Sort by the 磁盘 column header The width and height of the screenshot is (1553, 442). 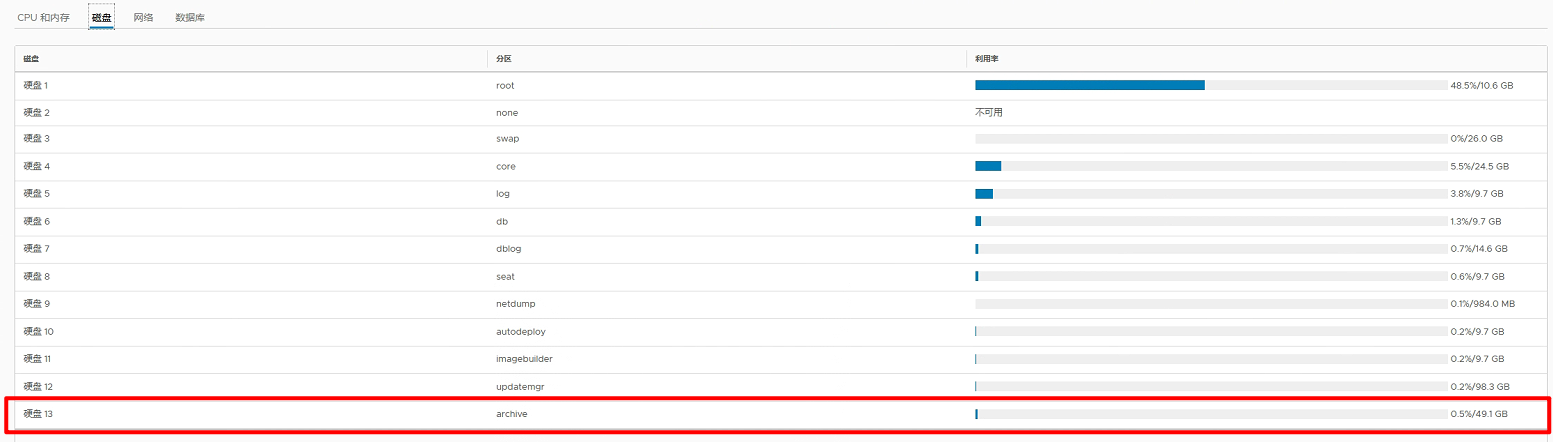click(32, 59)
